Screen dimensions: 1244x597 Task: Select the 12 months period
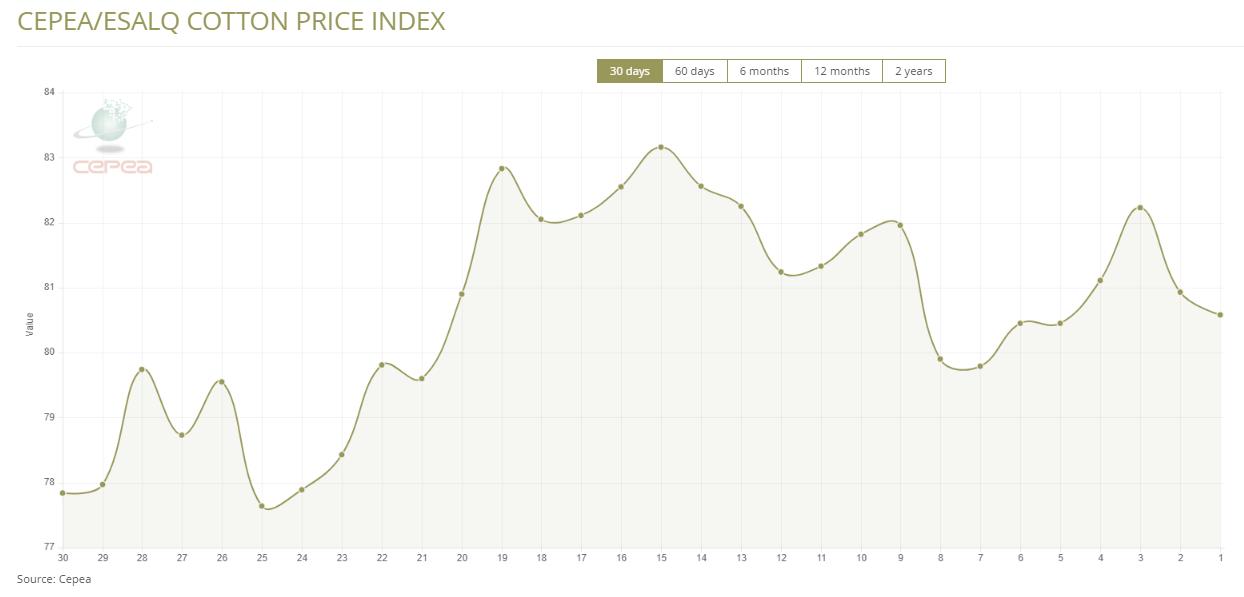(841, 71)
